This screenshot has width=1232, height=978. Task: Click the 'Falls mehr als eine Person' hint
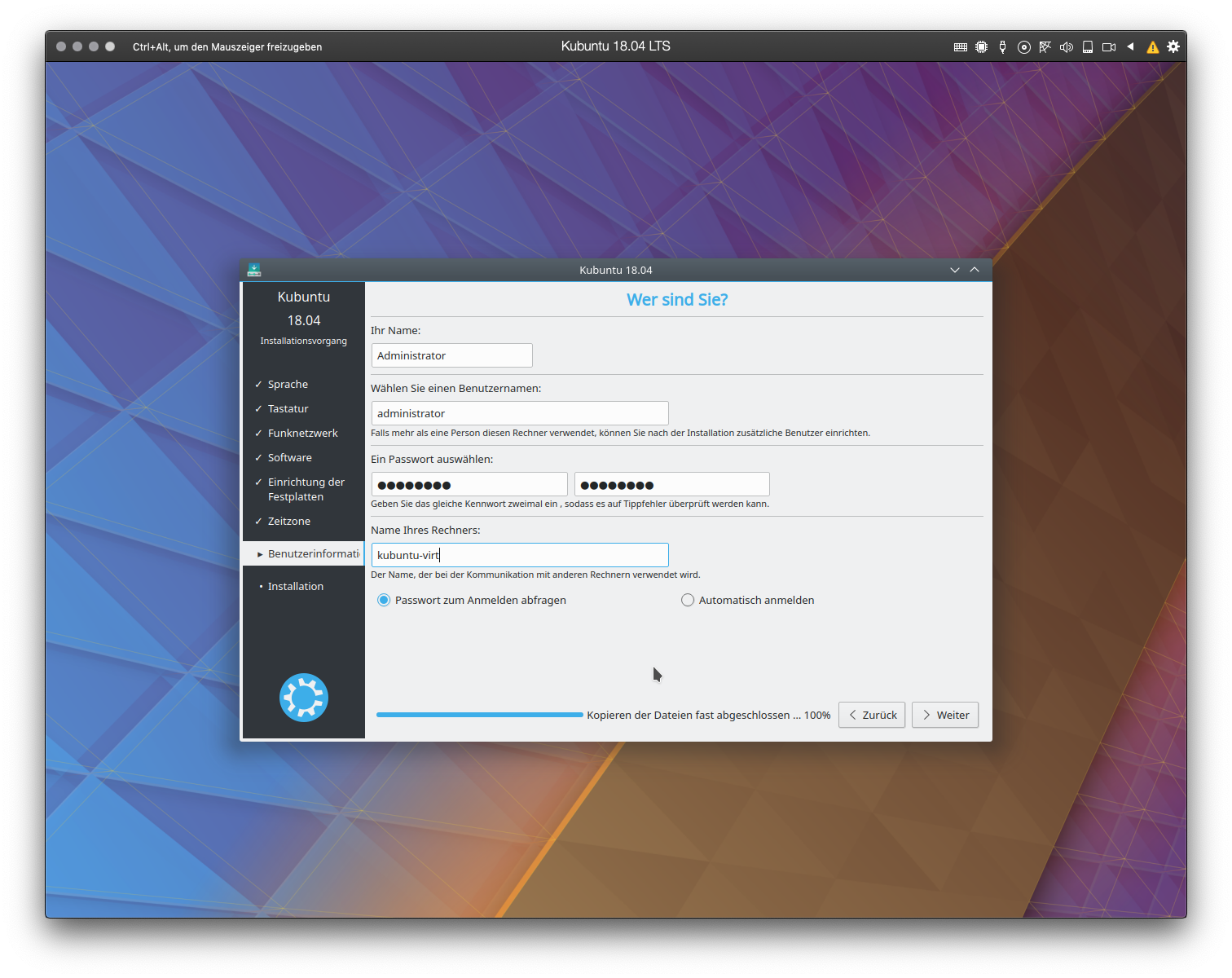pyautogui.click(x=621, y=433)
